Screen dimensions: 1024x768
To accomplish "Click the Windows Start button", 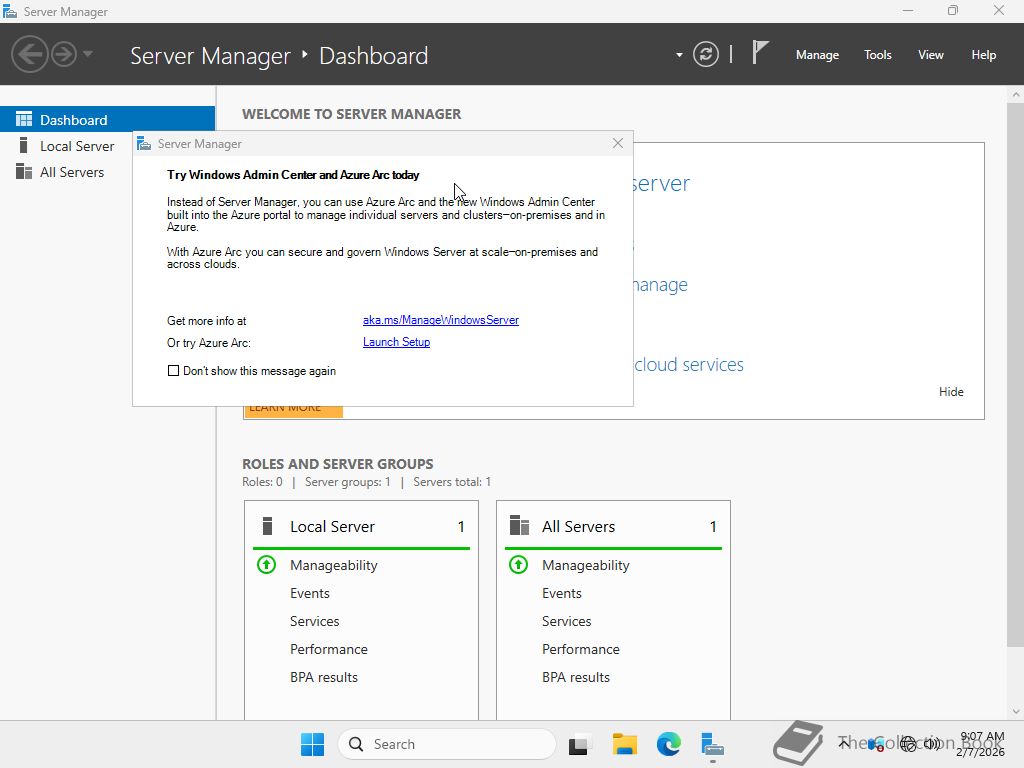I will [312, 744].
